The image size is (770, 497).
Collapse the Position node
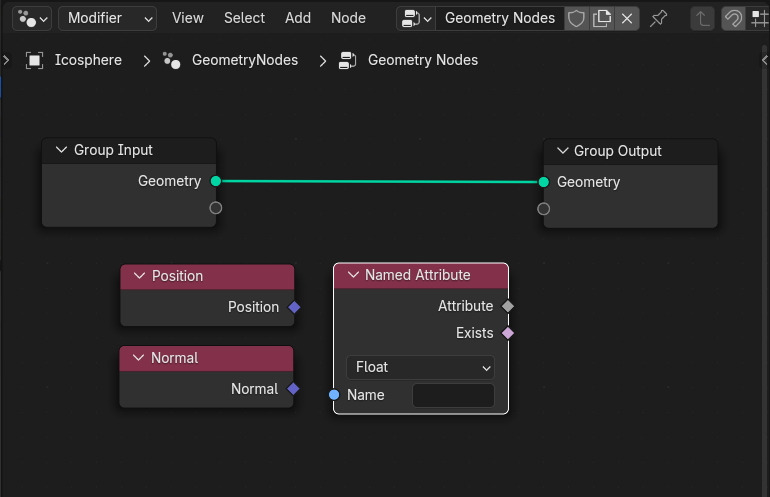tap(139, 276)
